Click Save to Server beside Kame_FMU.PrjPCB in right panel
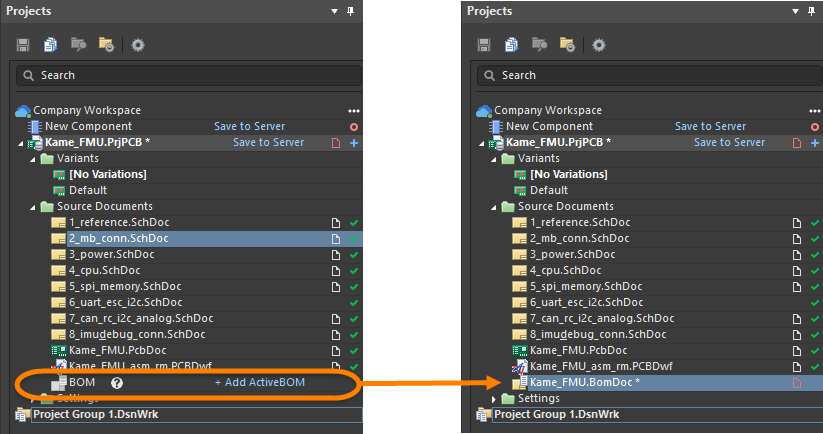This screenshot has height=434, width=823. 729,143
